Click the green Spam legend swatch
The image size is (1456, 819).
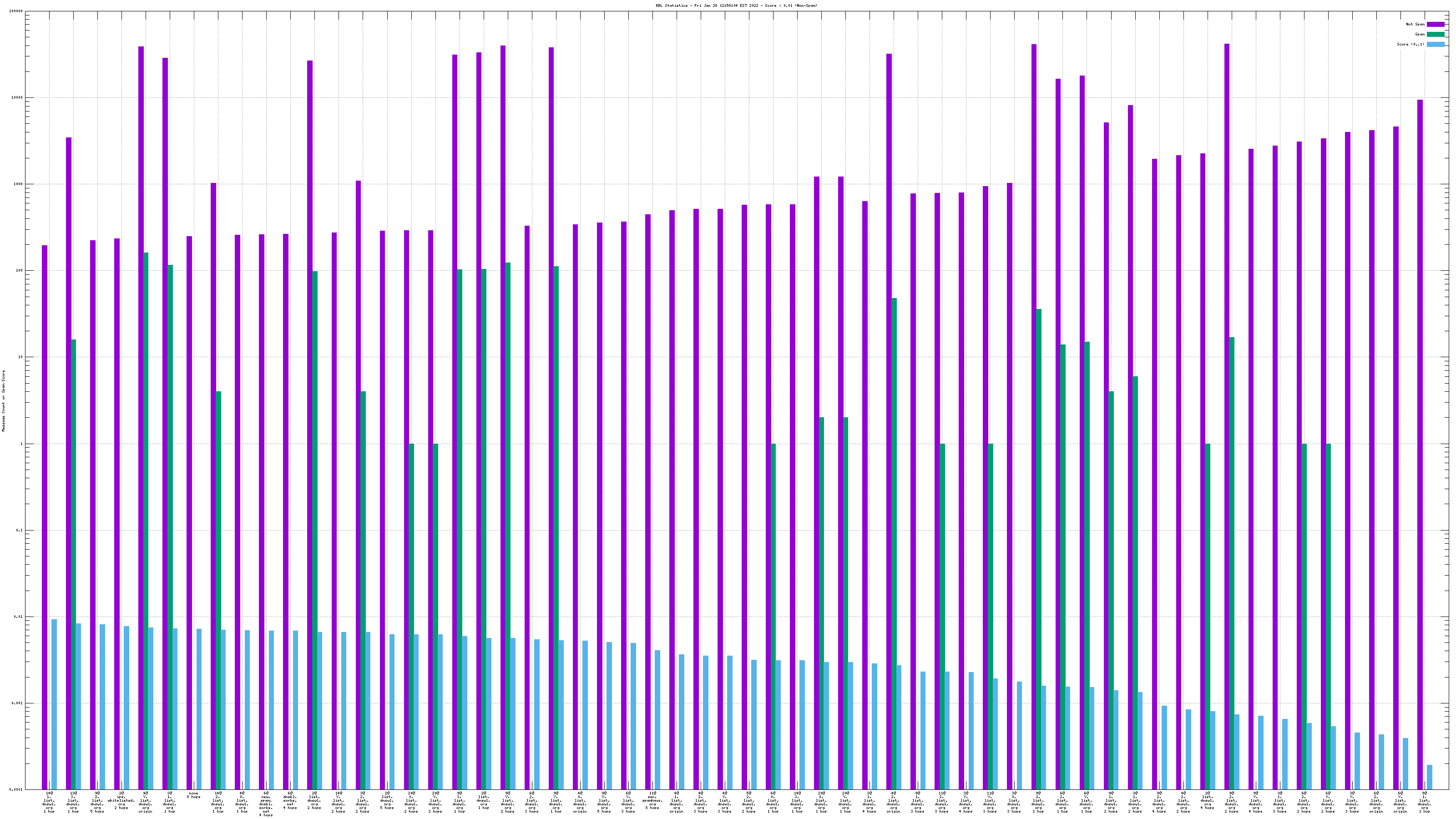[1435, 35]
